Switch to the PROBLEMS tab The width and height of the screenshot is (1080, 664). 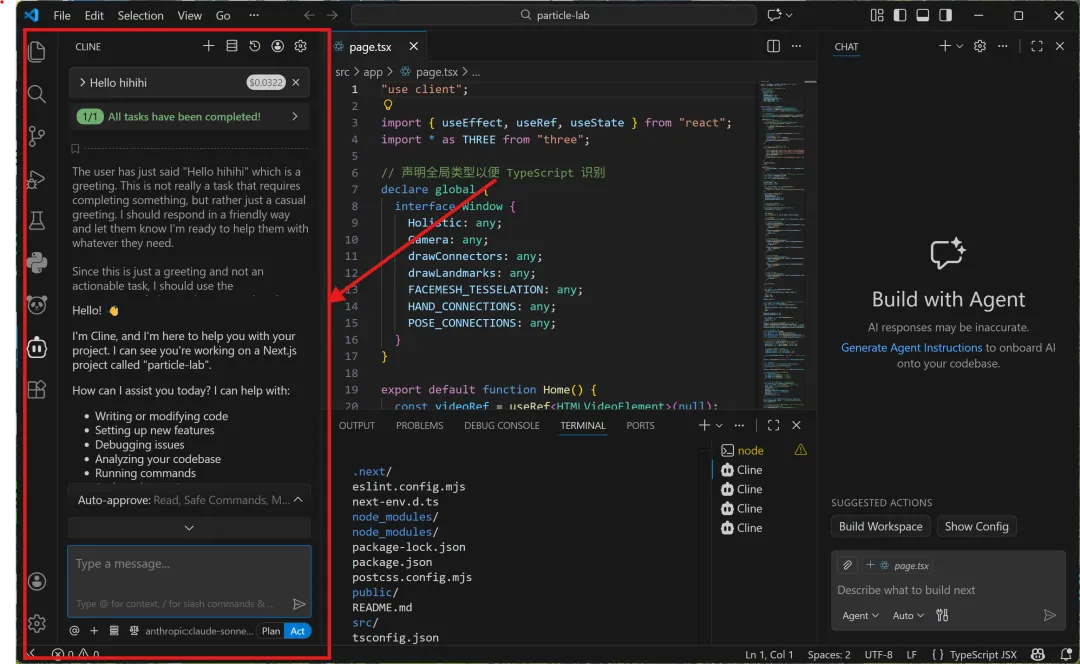[x=419, y=426]
